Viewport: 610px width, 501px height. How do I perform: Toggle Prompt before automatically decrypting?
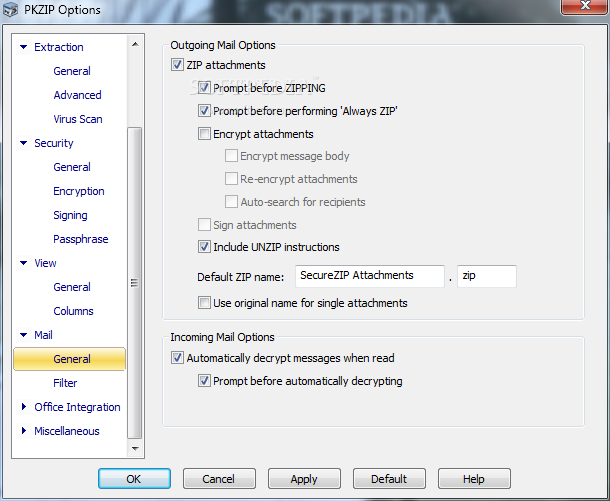[x=204, y=380]
